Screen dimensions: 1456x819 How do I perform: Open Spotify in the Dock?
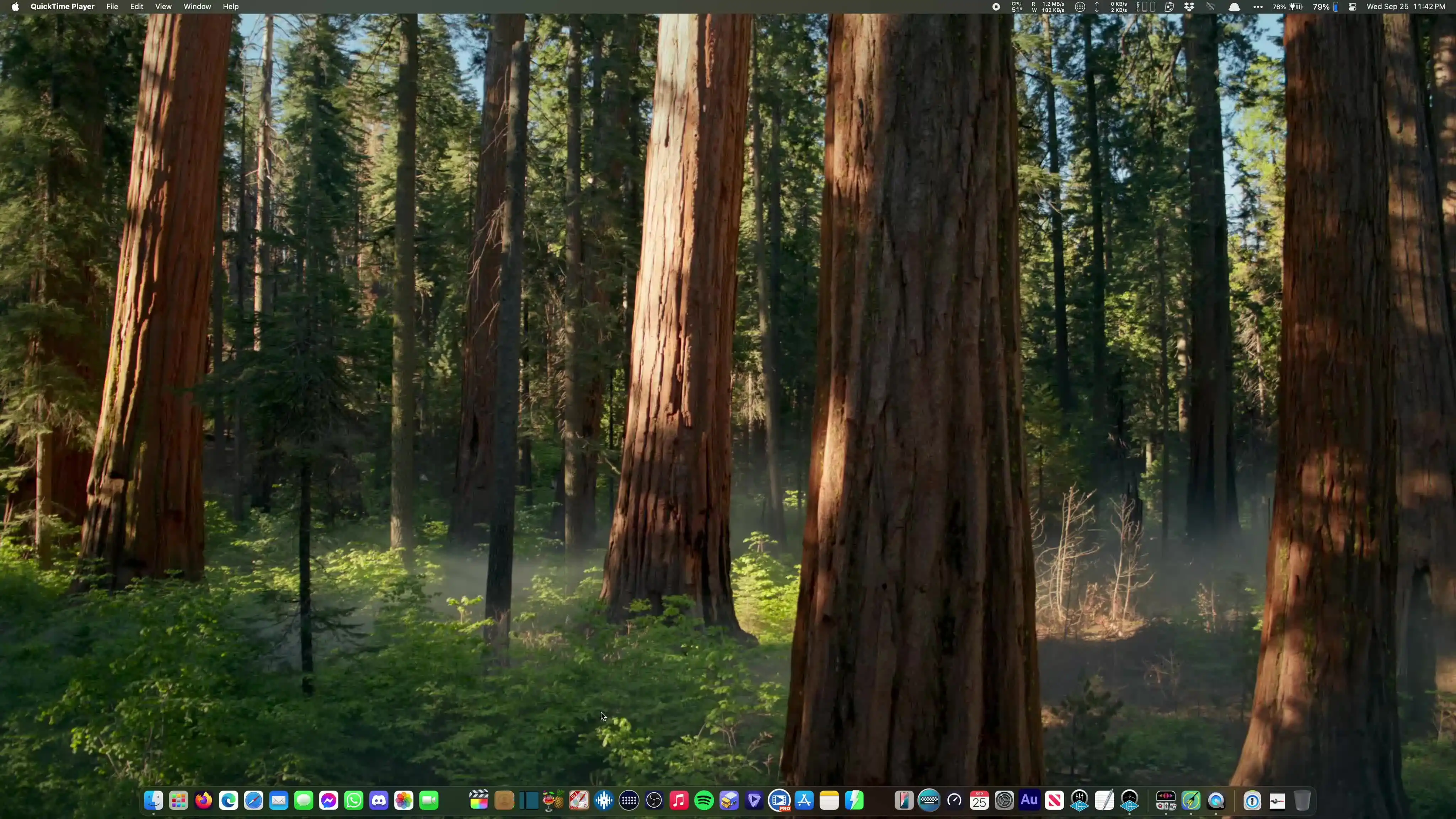[704, 801]
